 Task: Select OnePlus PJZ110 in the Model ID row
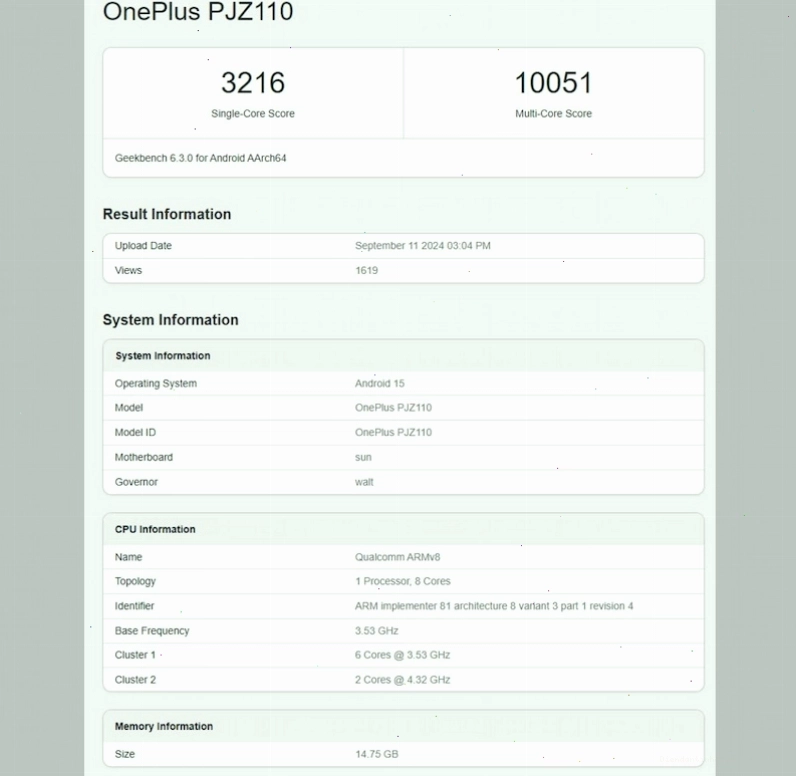pos(393,432)
